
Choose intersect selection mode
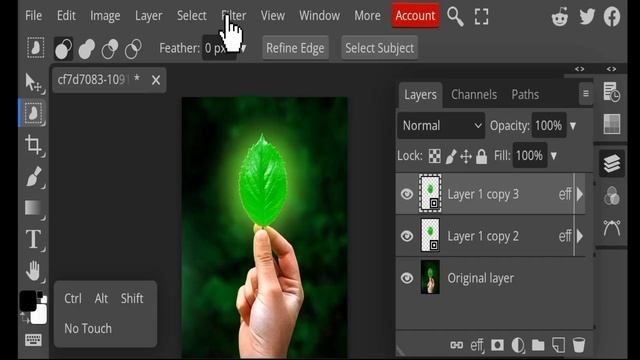[x=133, y=49]
